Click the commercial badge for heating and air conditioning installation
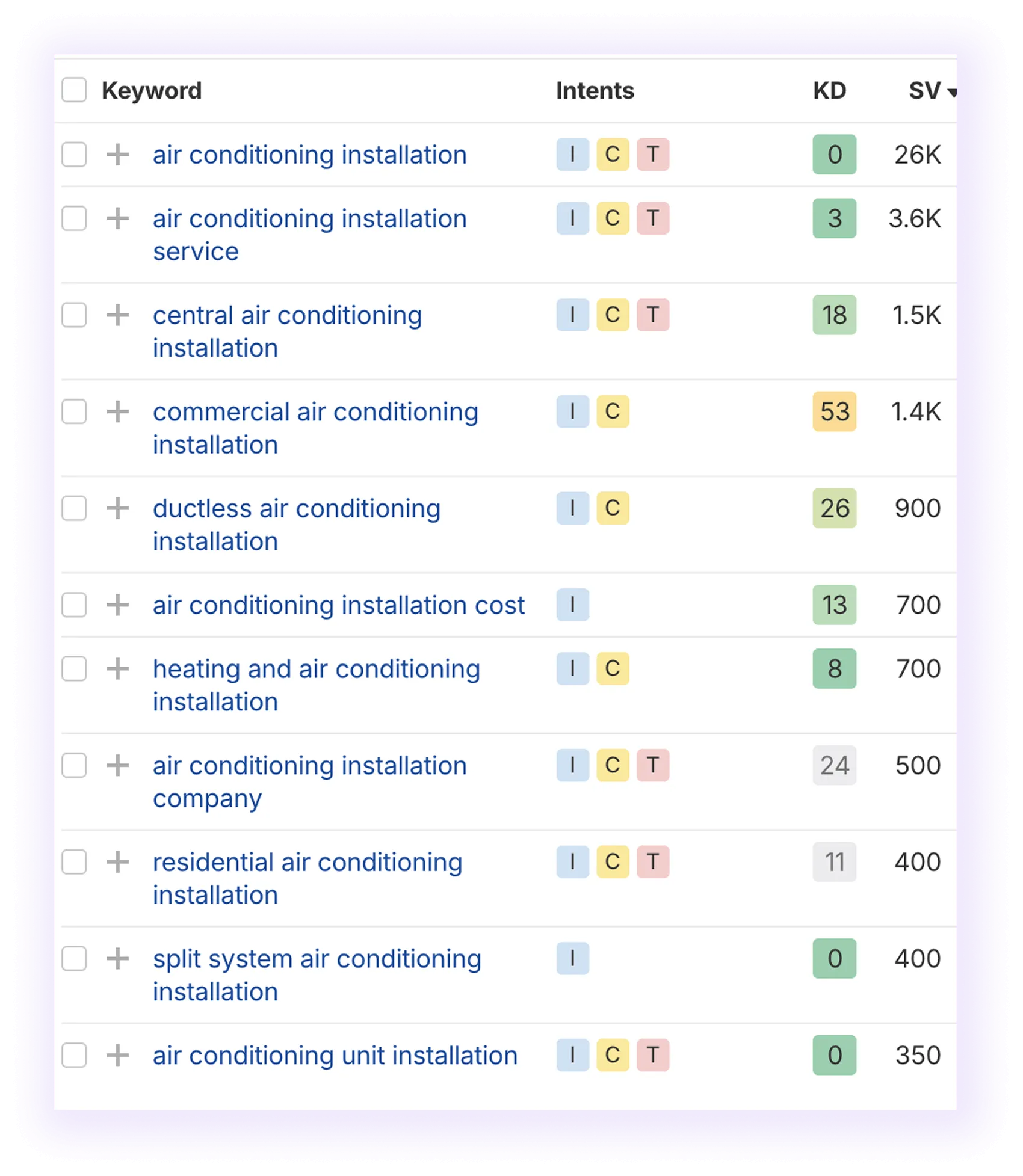 pos(613,668)
